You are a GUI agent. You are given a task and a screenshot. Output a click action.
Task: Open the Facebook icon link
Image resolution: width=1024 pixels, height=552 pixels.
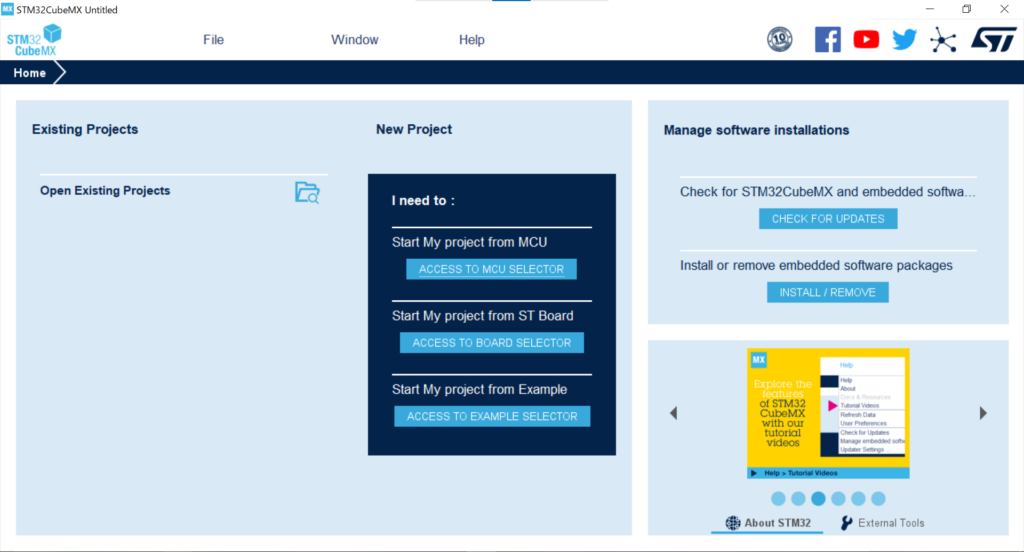(827, 40)
